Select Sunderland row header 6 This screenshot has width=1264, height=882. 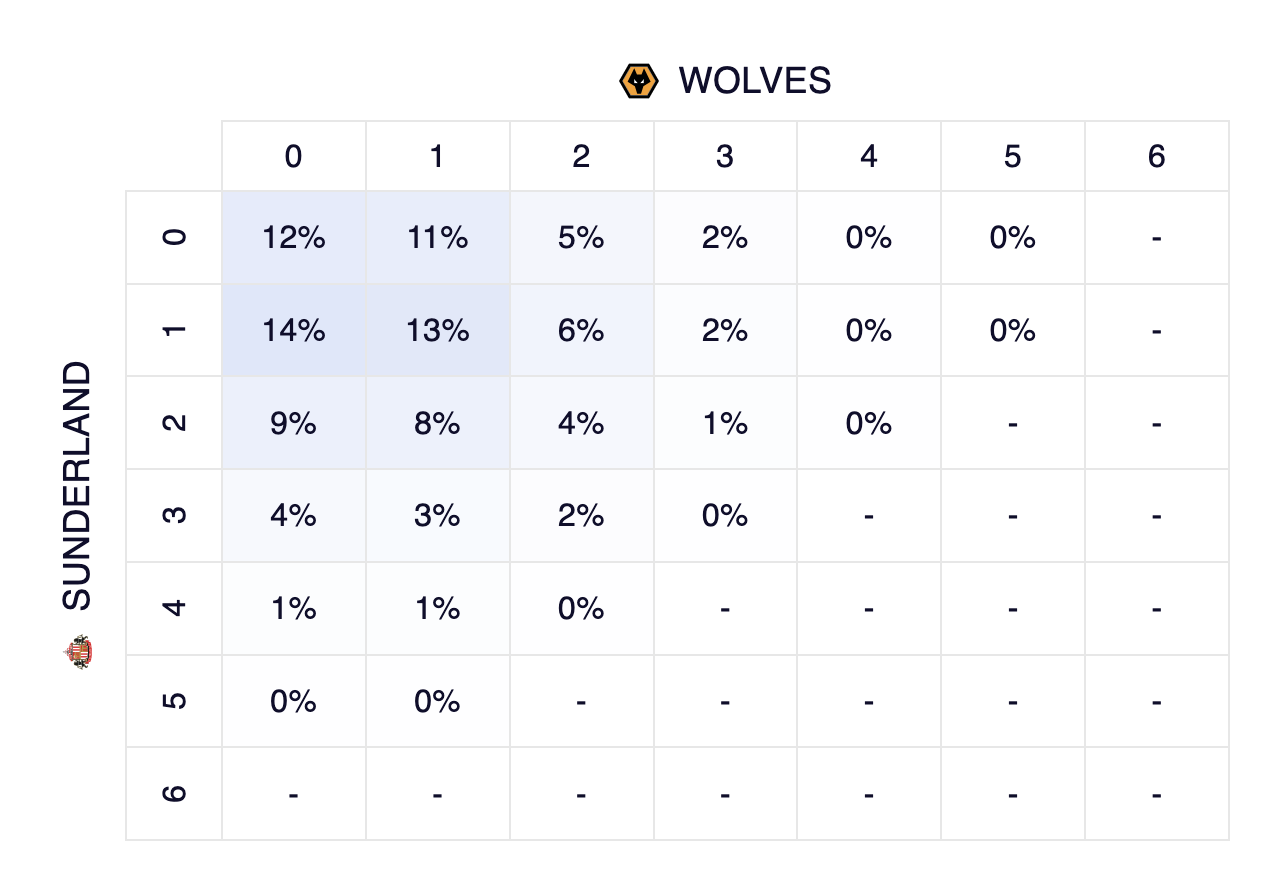174,794
